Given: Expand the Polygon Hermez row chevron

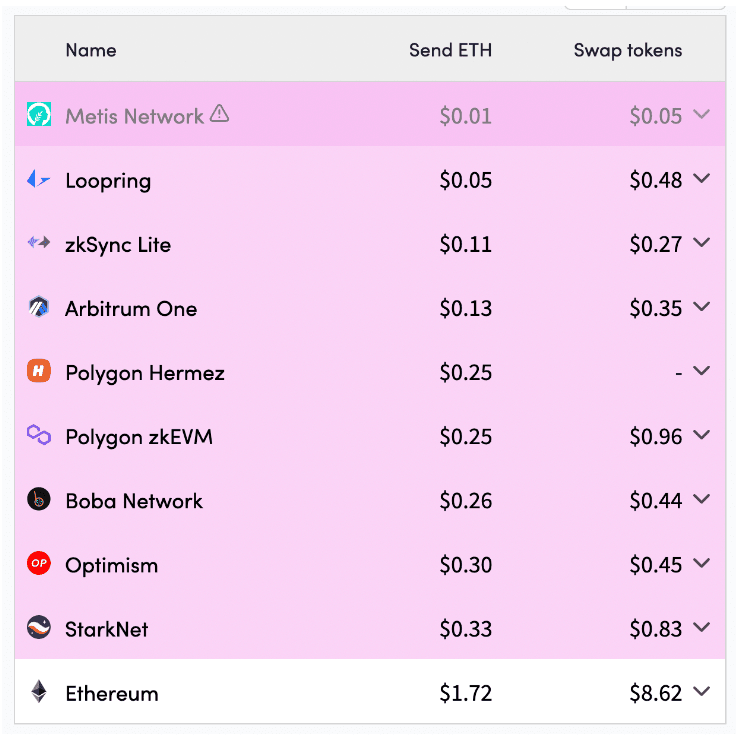Looking at the screenshot, I should [x=701, y=371].
